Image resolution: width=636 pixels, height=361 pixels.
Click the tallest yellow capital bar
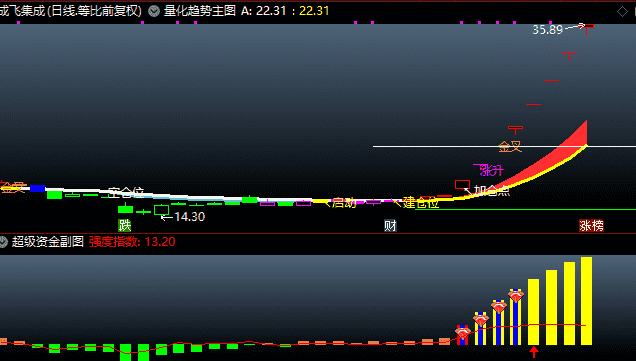tap(587, 301)
